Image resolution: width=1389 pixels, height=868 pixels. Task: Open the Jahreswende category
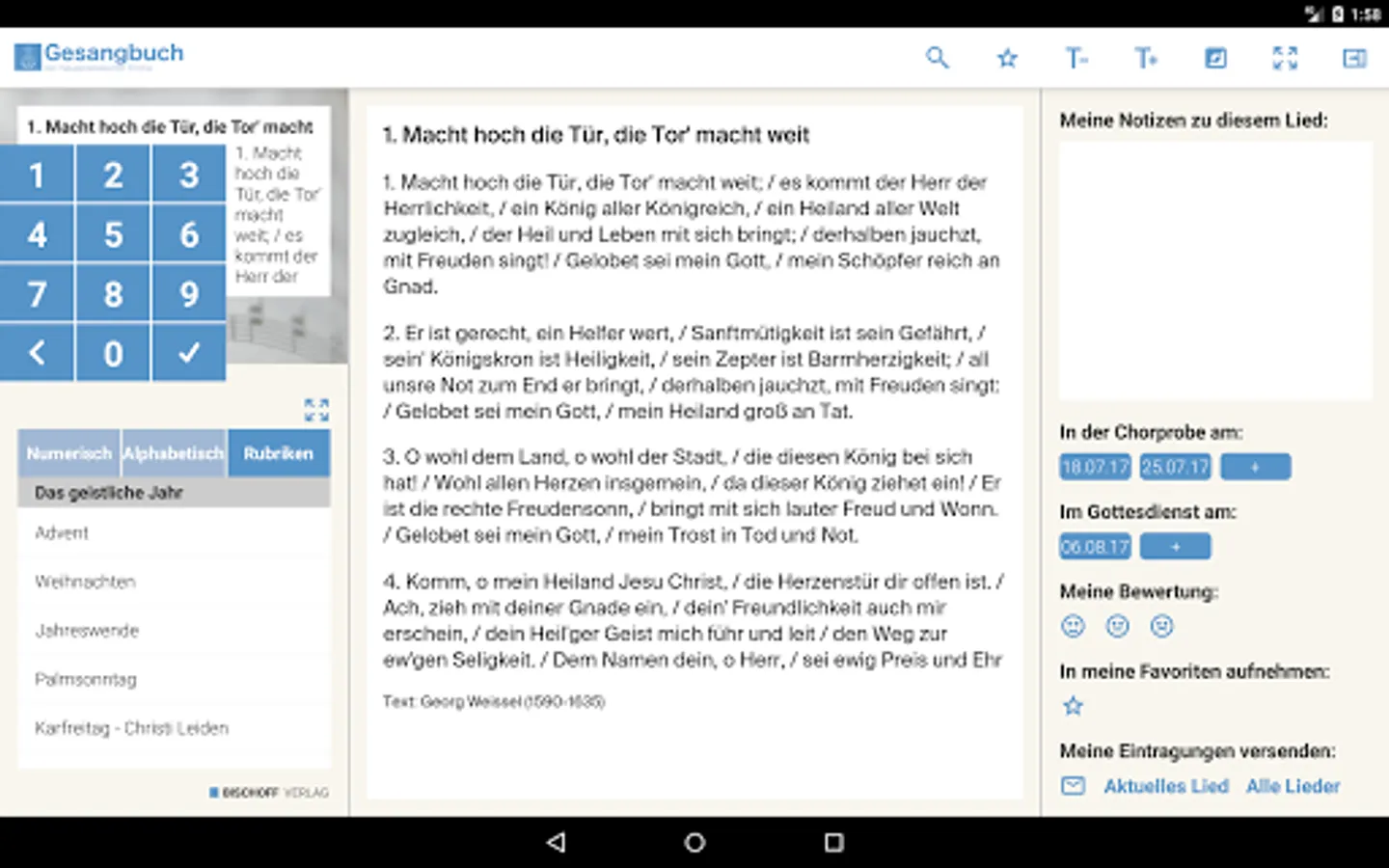(x=174, y=631)
